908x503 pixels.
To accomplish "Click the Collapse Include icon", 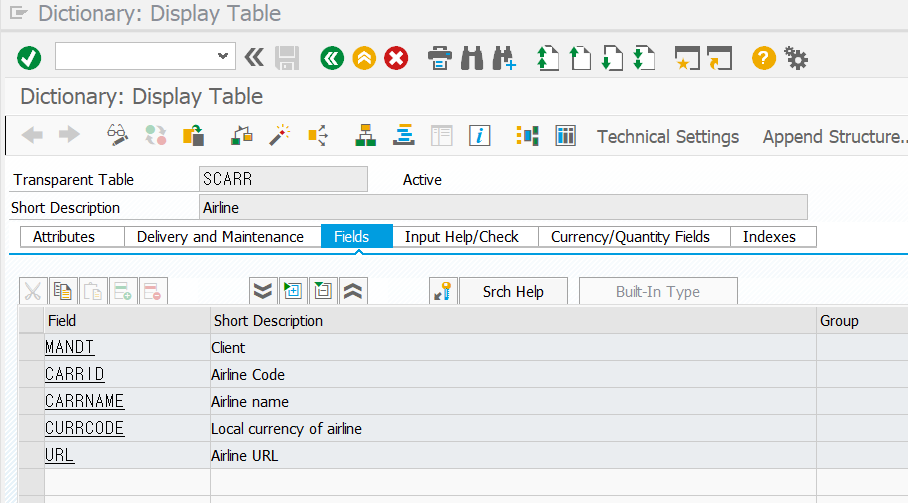I will coord(323,291).
